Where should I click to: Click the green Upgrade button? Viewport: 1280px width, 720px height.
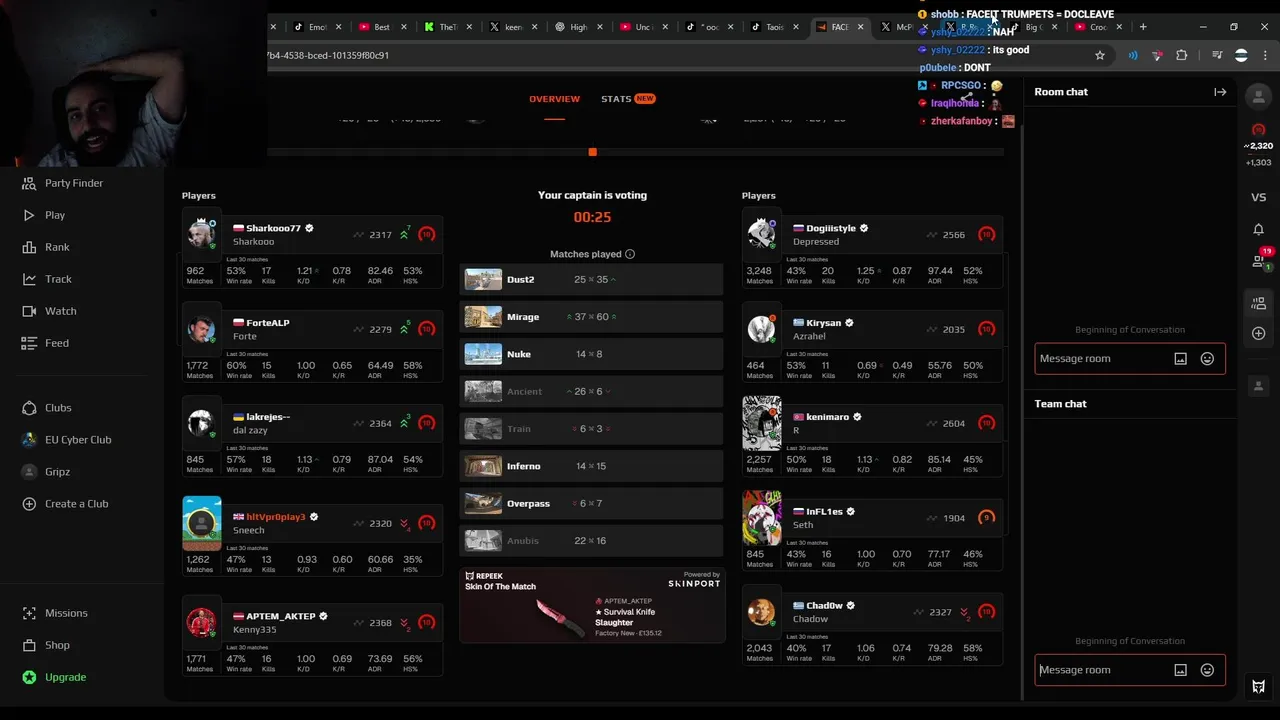pyautogui.click(x=65, y=677)
